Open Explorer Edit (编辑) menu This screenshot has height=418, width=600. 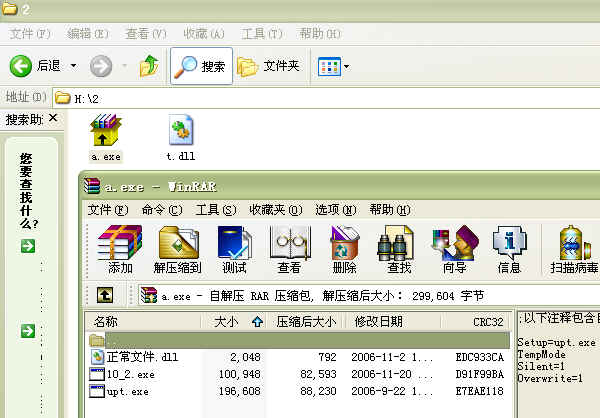coord(88,34)
